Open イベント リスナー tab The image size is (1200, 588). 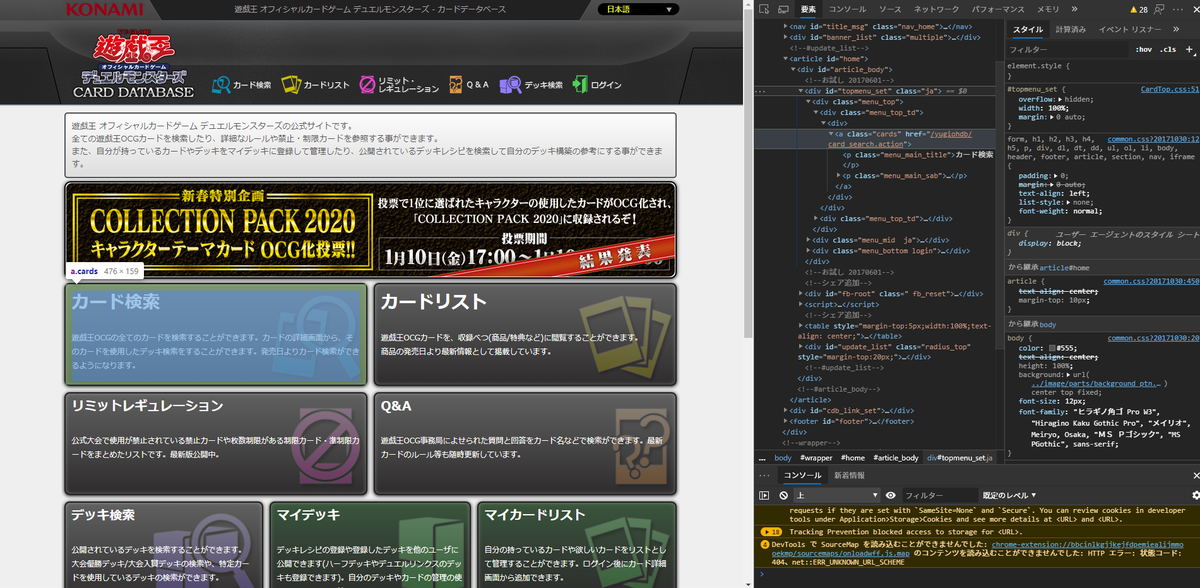pyautogui.click(x=1130, y=29)
